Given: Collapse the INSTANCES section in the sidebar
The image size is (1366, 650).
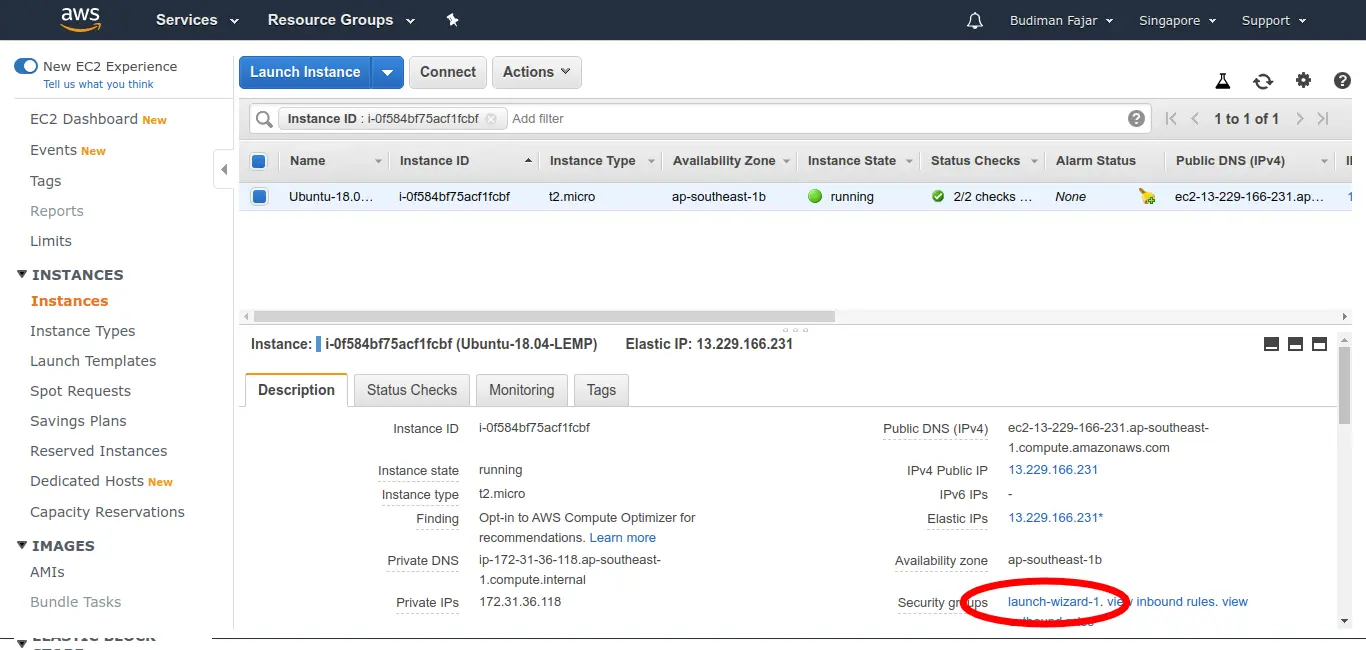Looking at the screenshot, I should [23, 274].
